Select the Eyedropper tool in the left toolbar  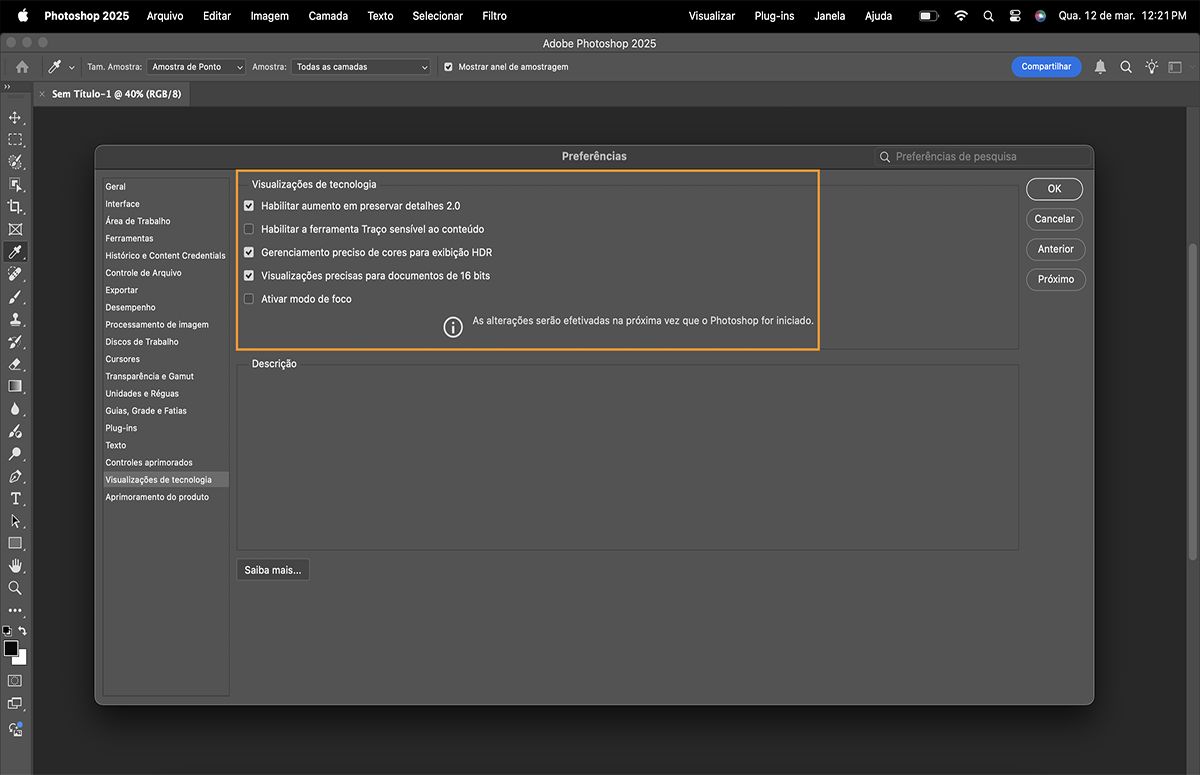(x=15, y=252)
